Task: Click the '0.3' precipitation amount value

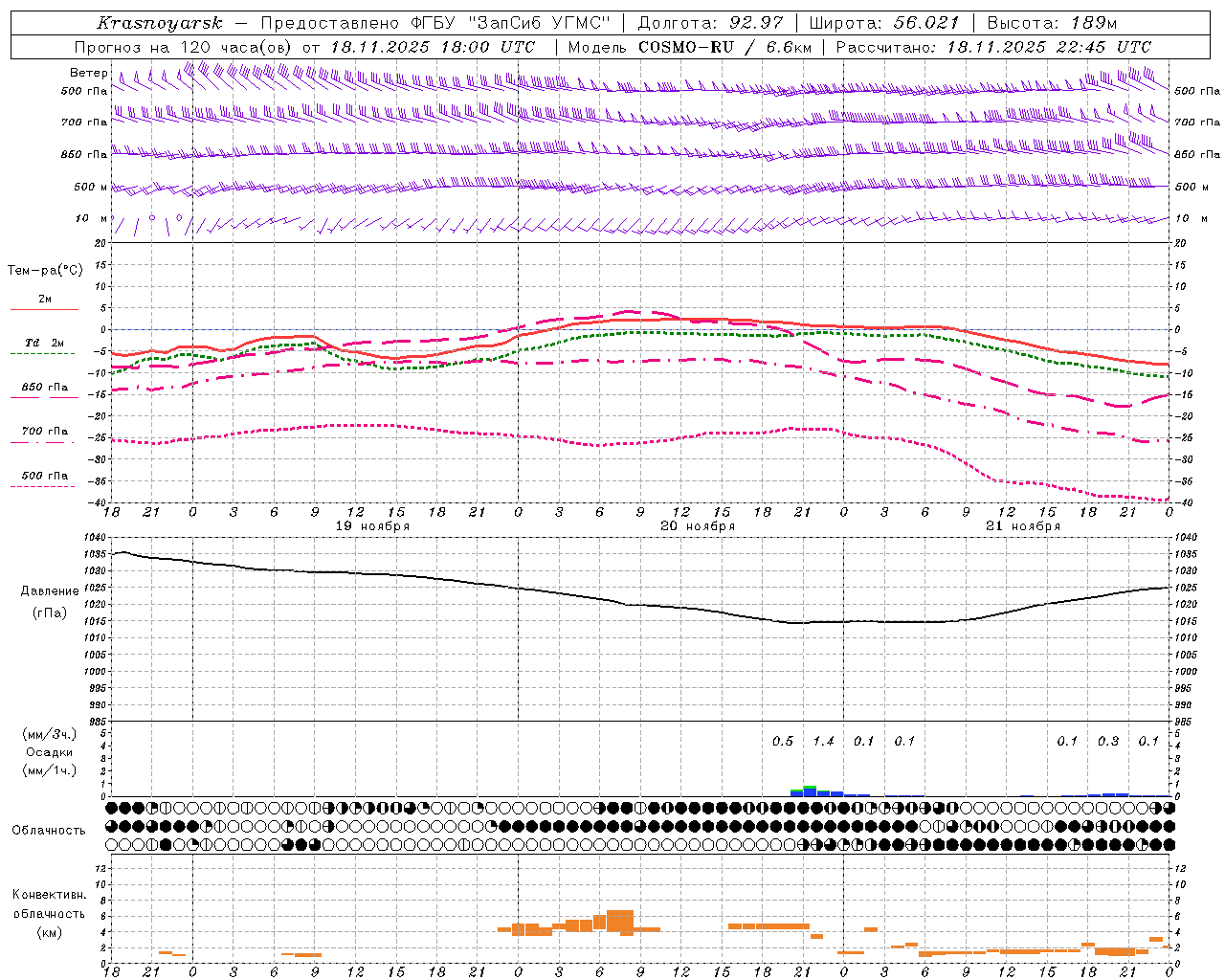Action: tap(1108, 742)
